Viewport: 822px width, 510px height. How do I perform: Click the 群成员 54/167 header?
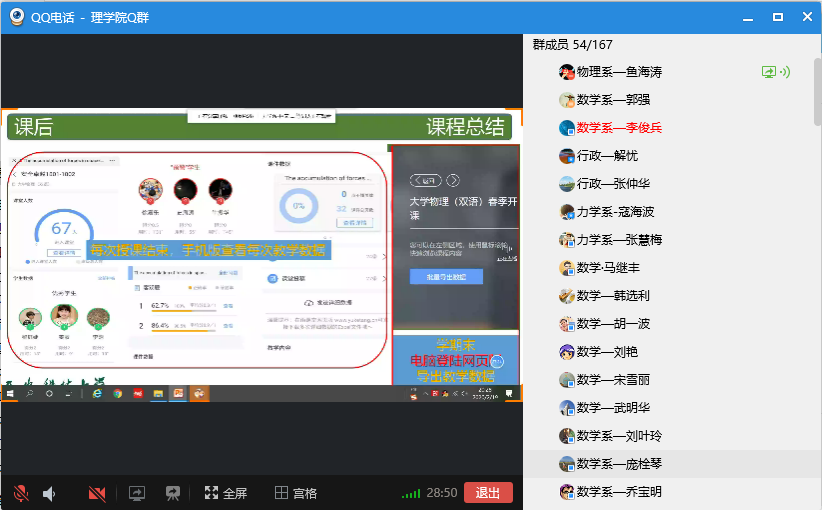pyautogui.click(x=572, y=45)
